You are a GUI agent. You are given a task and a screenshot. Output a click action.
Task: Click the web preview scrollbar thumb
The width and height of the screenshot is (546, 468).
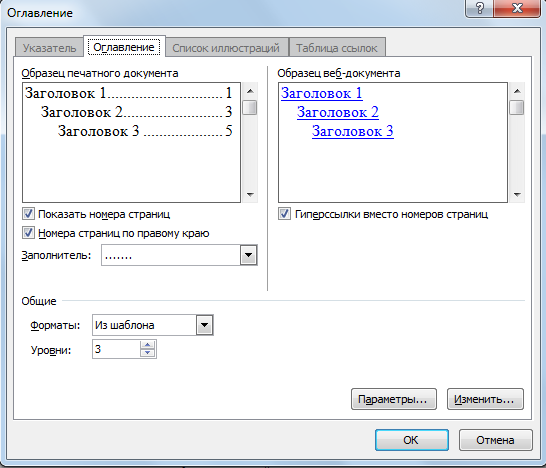pyautogui.click(x=517, y=107)
